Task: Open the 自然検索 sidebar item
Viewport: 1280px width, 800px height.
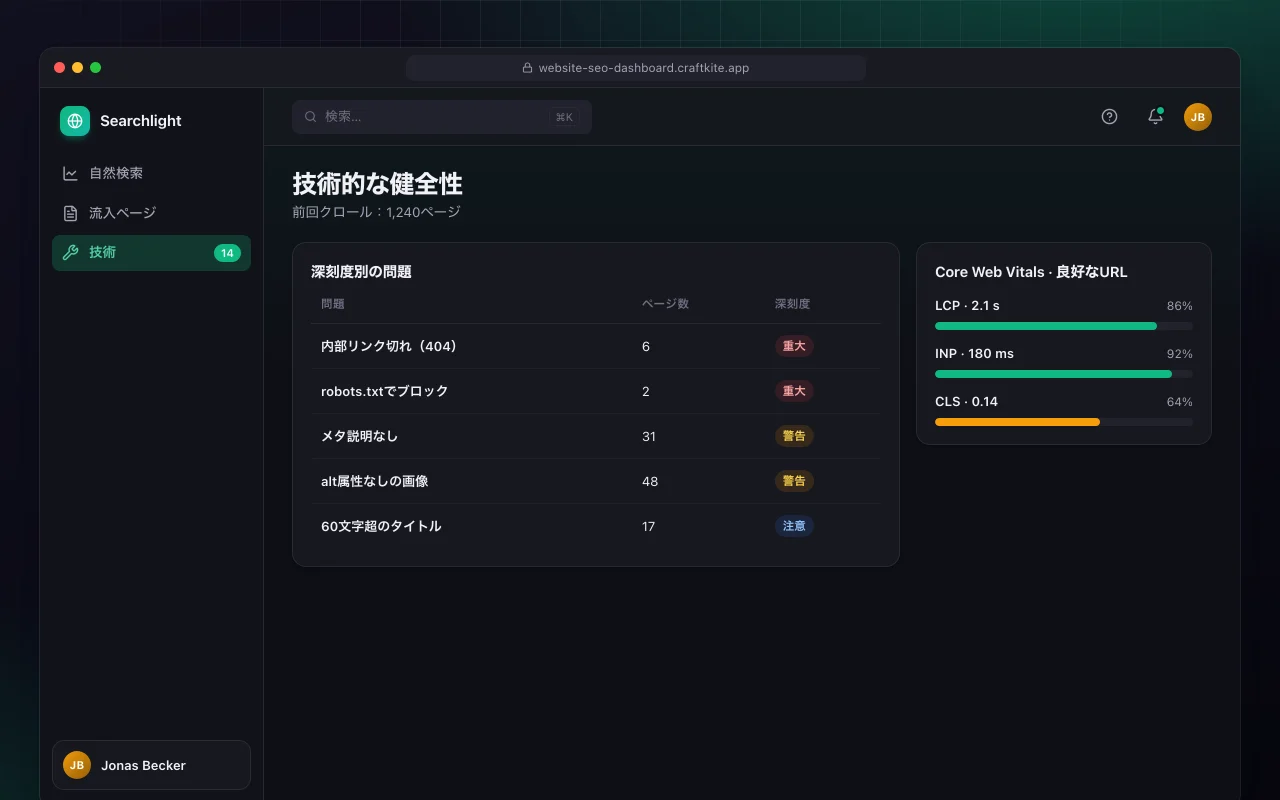Action: tap(151, 173)
